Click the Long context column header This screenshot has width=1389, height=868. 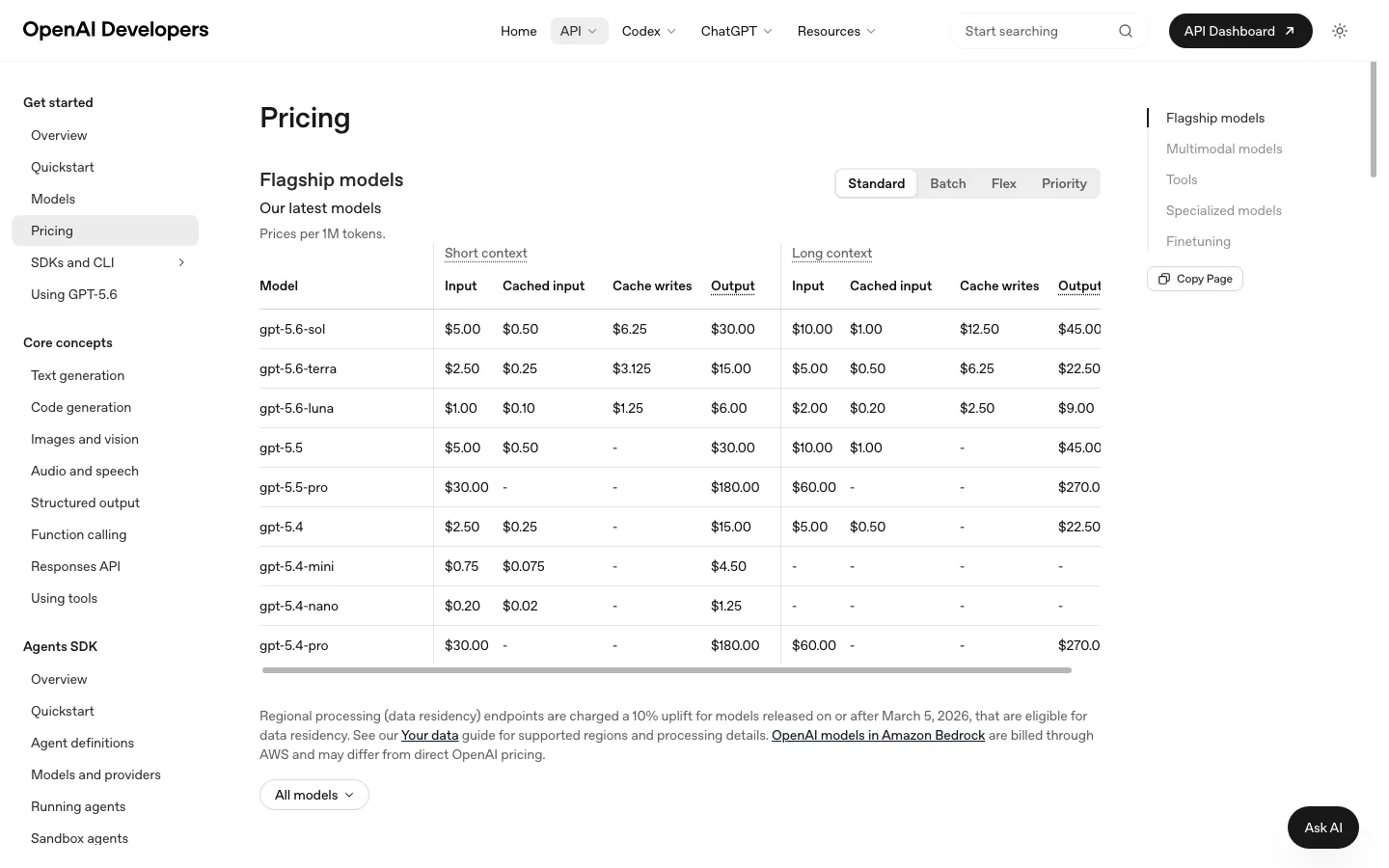[x=831, y=253]
